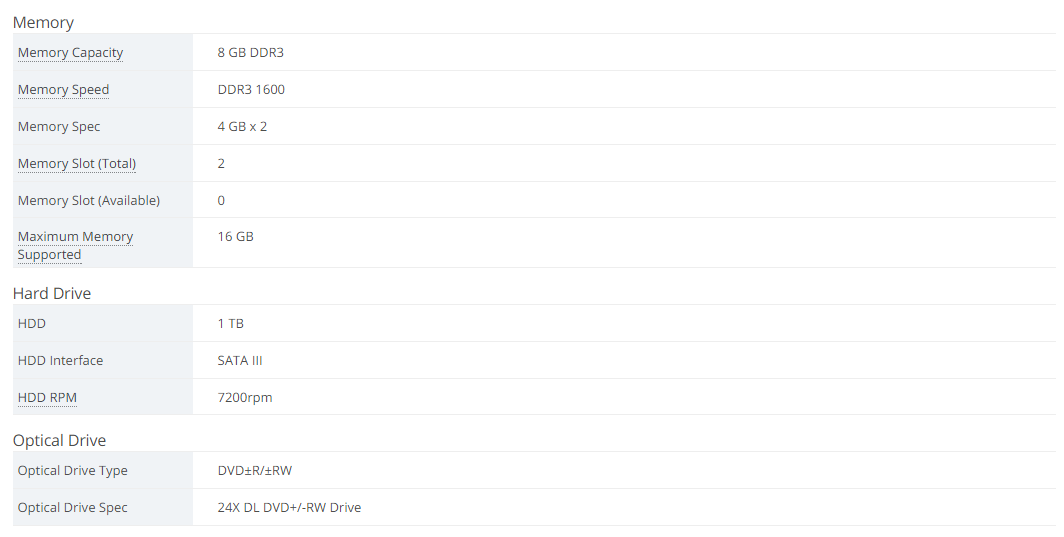1064x537 pixels.
Task: Click the SATA III interface value
Action: [240, 360]
